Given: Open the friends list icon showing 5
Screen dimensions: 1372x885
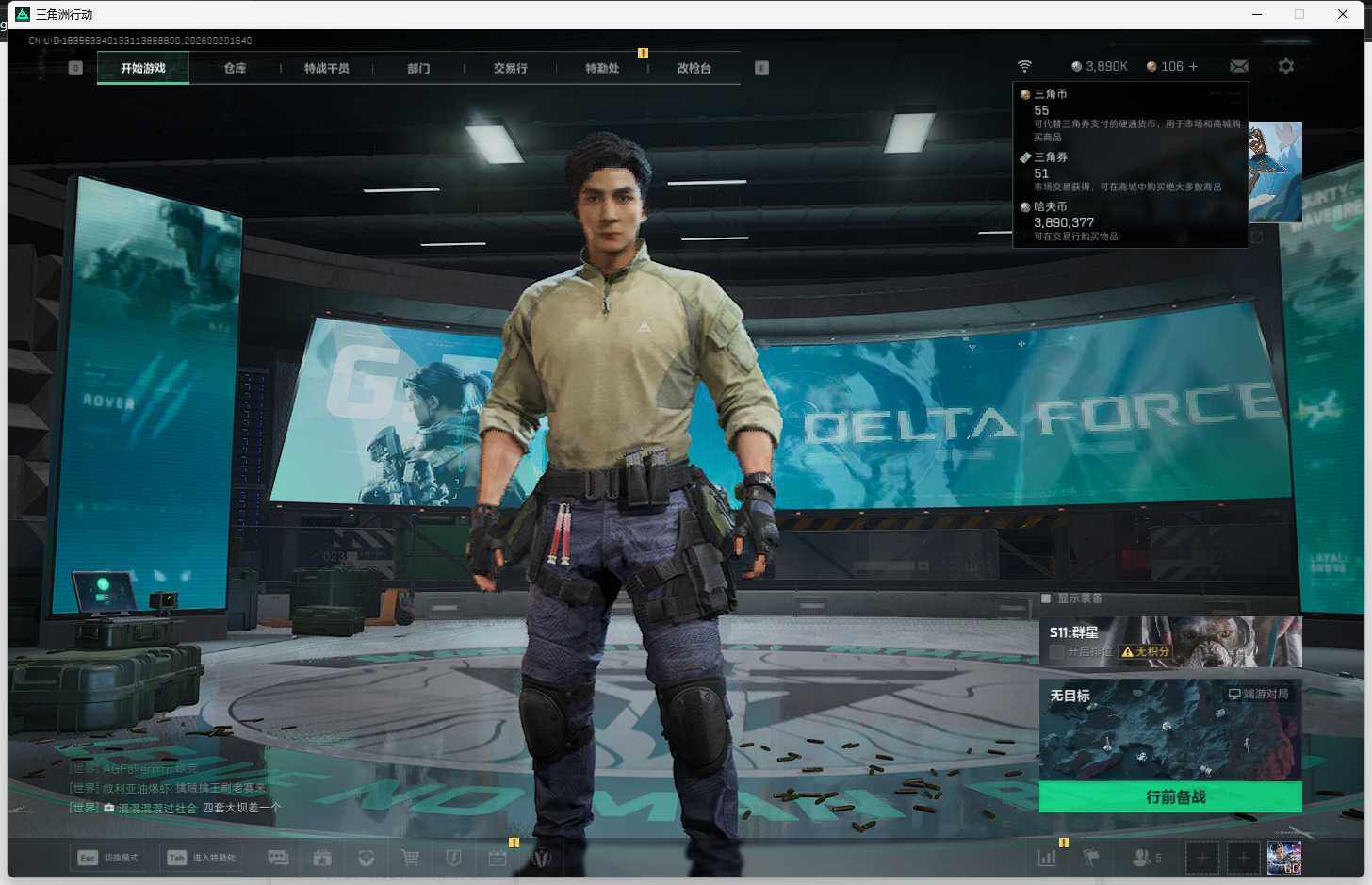Looking at the screenshot, I should coord(1146,858).
